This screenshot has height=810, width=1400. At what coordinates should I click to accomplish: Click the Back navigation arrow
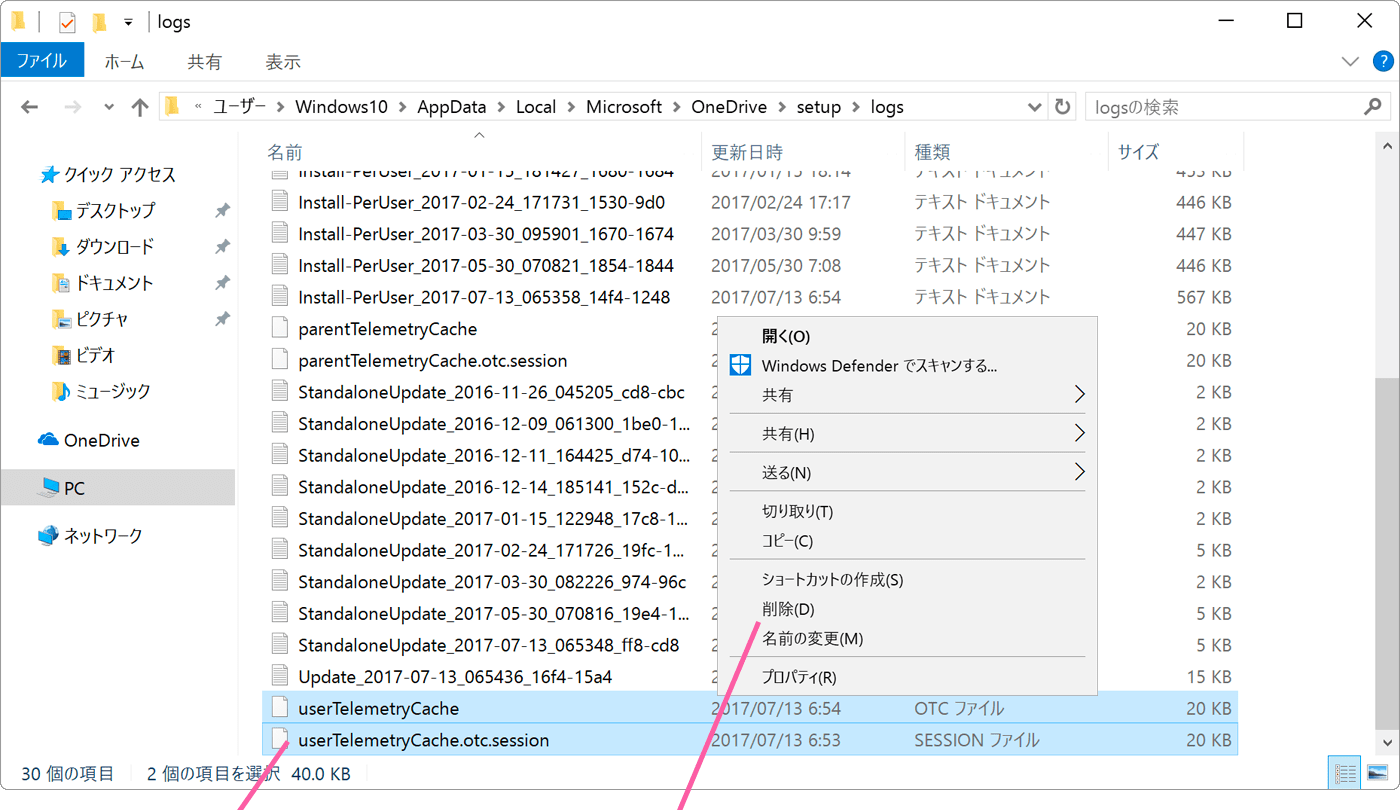[29, 107]
